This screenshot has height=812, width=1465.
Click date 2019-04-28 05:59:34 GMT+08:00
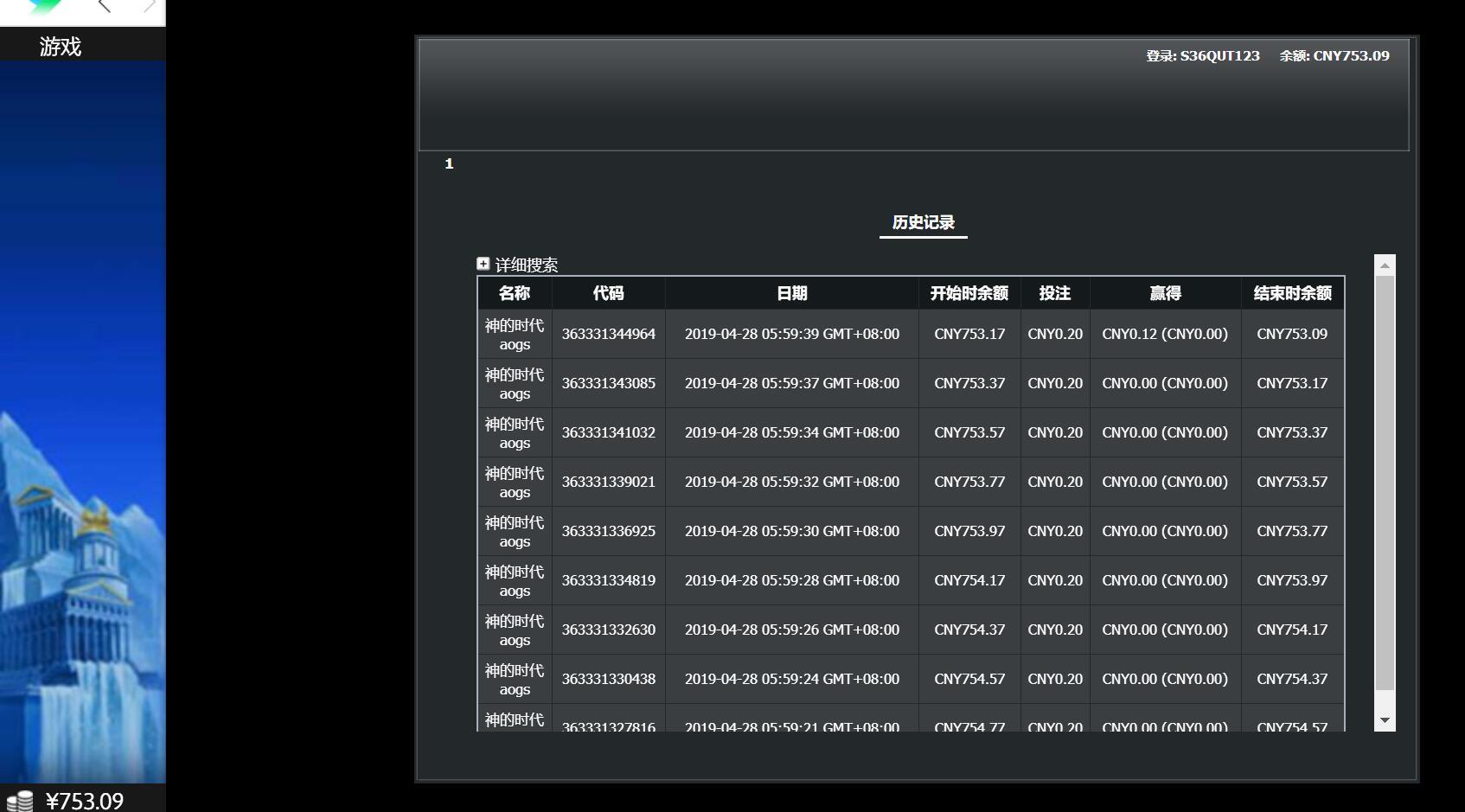click(x=792, y=432)
